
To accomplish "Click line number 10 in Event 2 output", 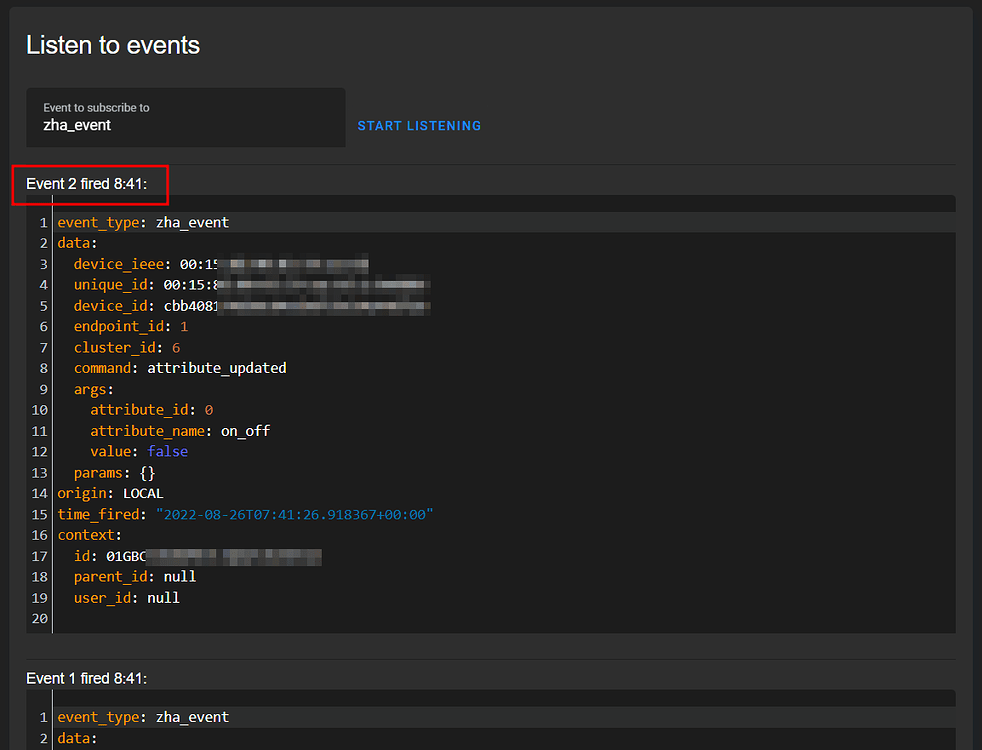I will point(39,409).
